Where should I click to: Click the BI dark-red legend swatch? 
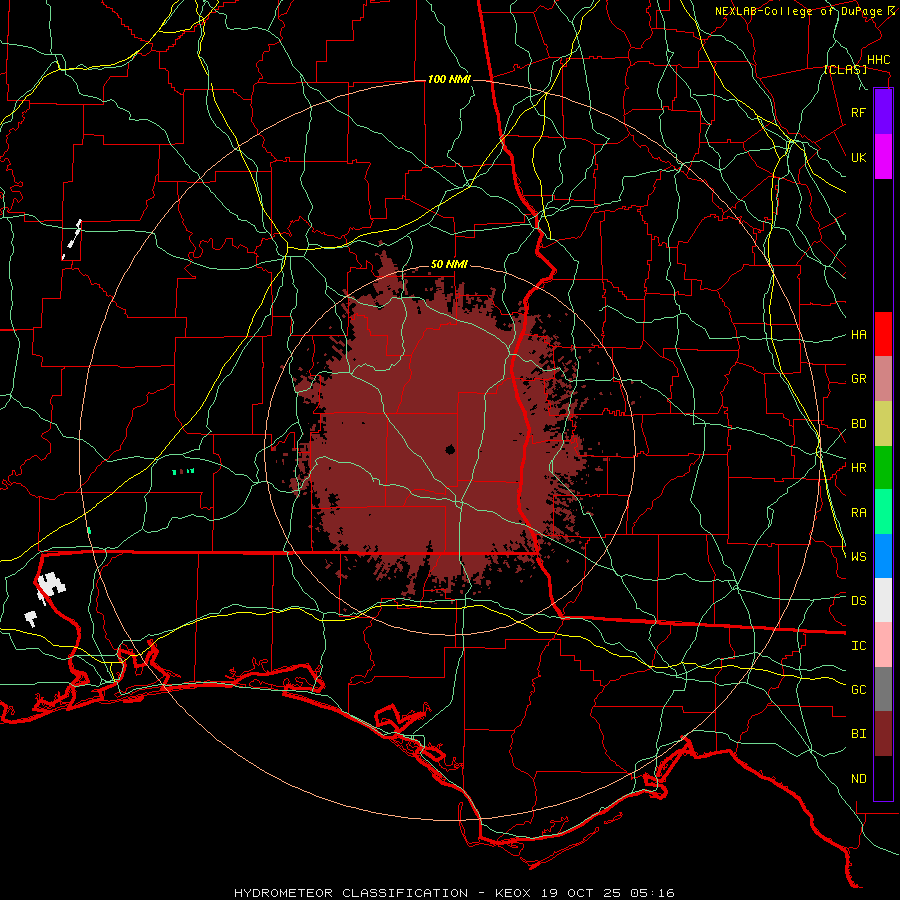883,734
